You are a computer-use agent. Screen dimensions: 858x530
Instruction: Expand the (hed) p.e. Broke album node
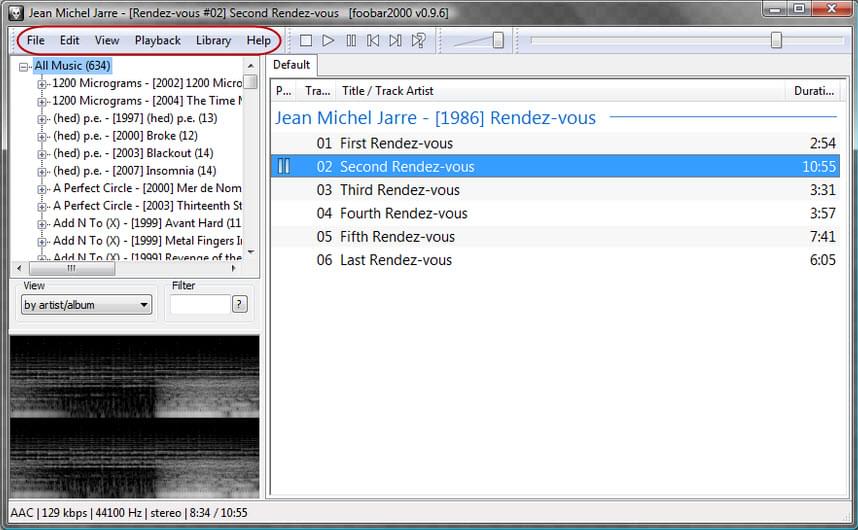point(42,136)
